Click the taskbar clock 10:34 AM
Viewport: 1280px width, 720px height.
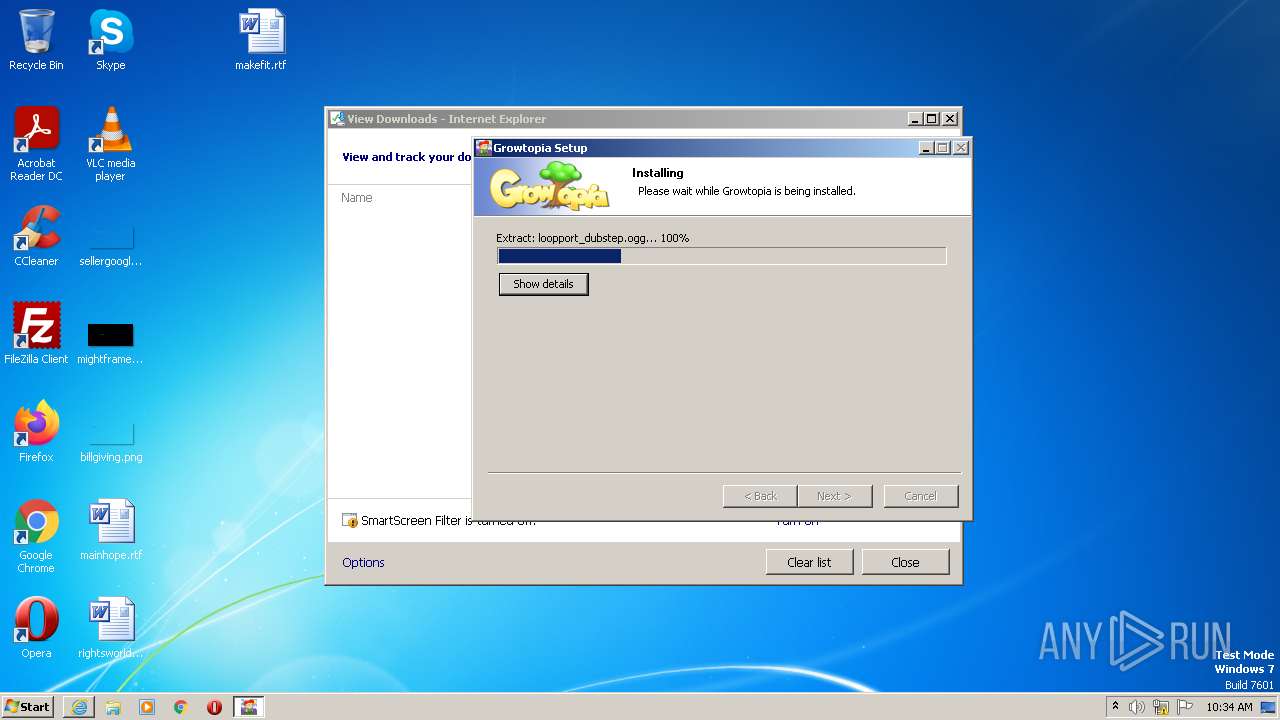1229,707
